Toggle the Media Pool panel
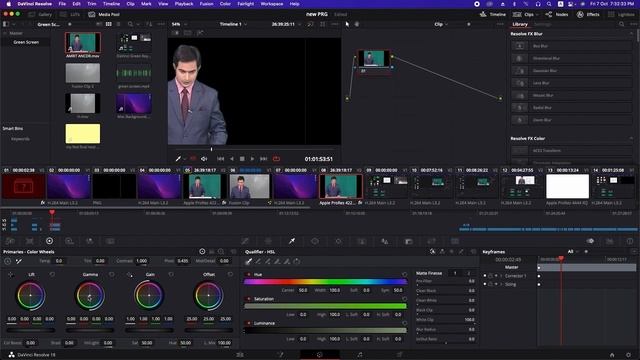The height and width of the screenshot is (360, 640). coord(104,14)
